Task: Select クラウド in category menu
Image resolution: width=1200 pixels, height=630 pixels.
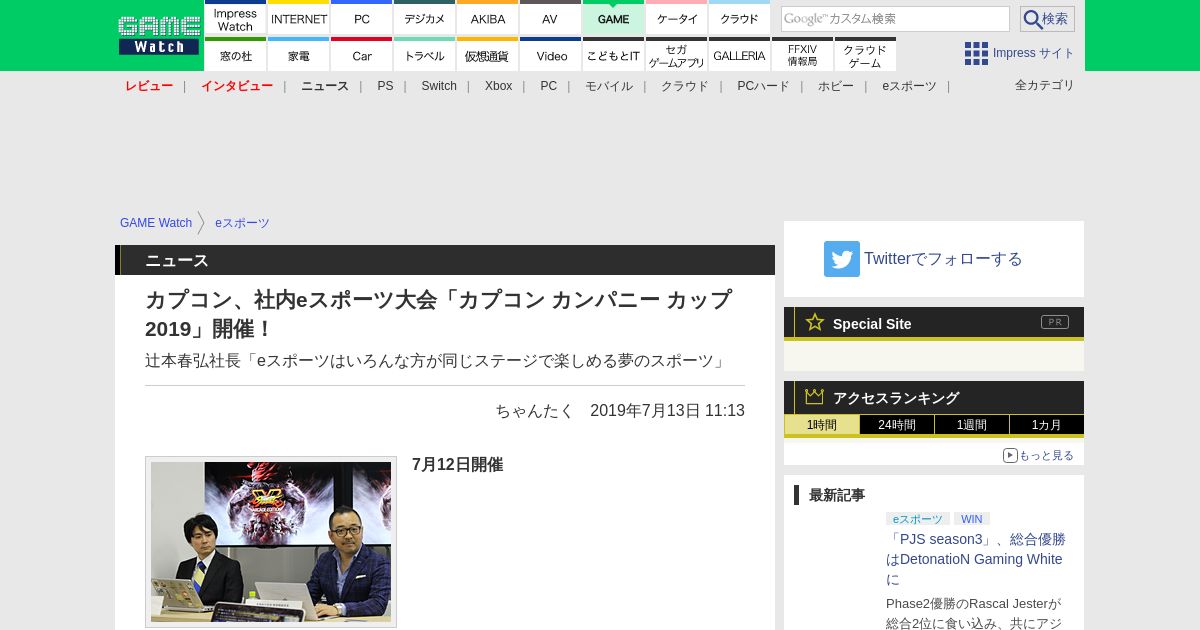Action: tap(685, 86)
